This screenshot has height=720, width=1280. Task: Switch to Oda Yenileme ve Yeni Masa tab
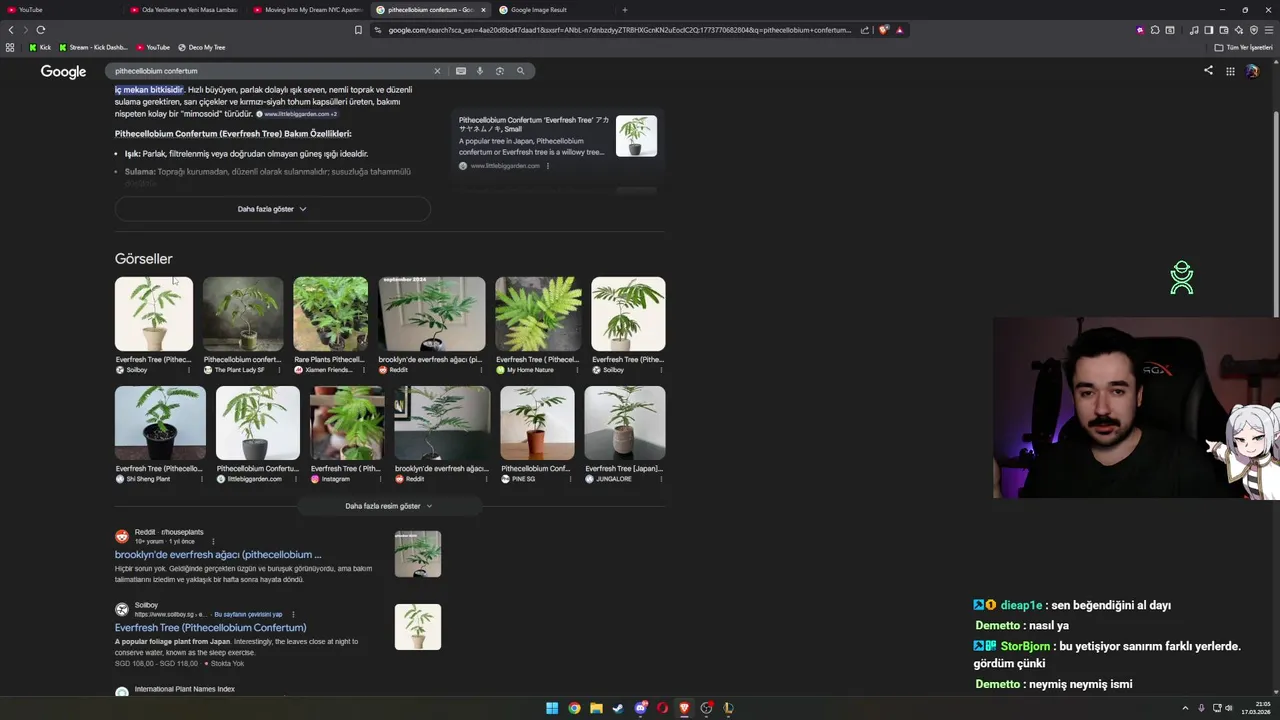click(185, 10)
